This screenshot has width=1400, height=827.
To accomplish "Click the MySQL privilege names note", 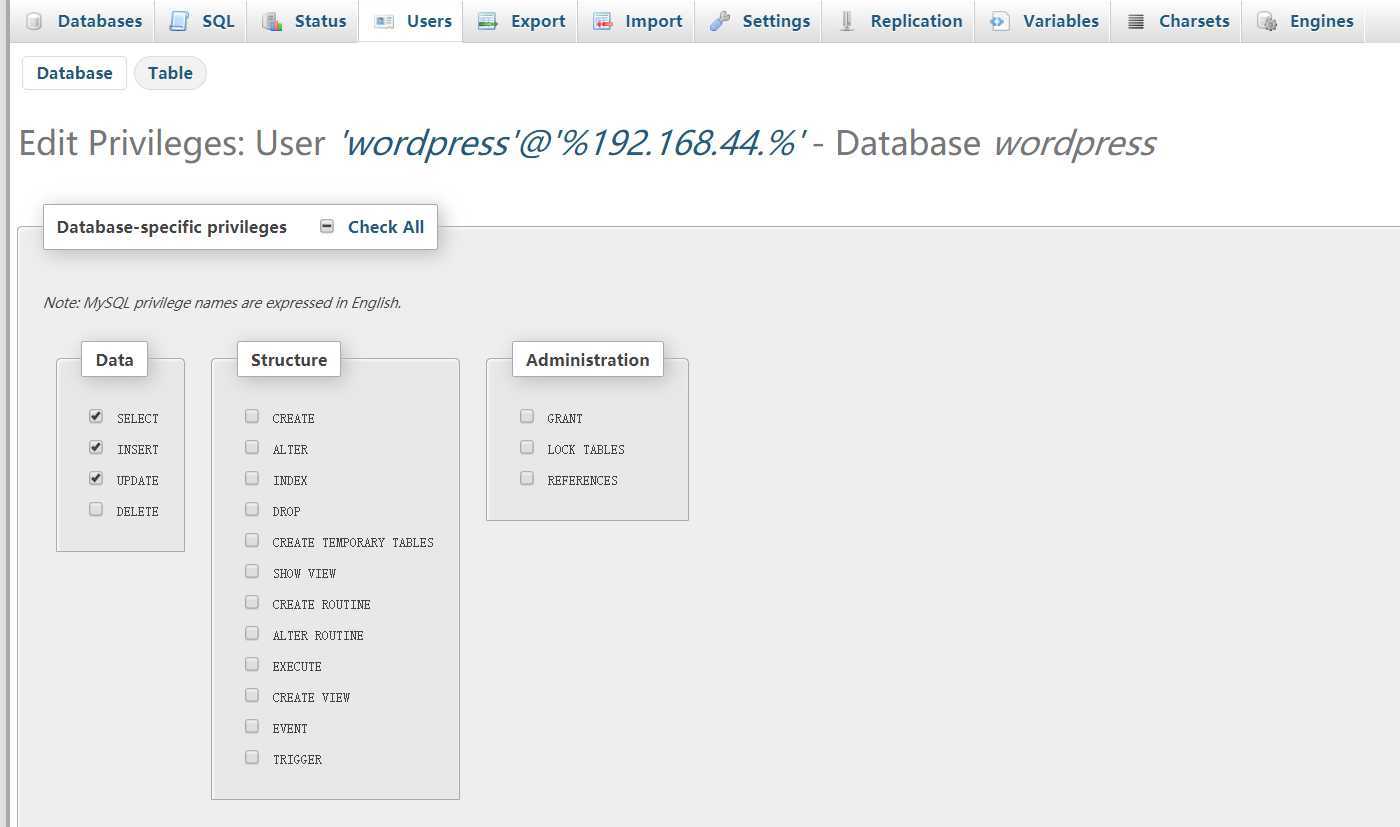I will coord(222,303).
